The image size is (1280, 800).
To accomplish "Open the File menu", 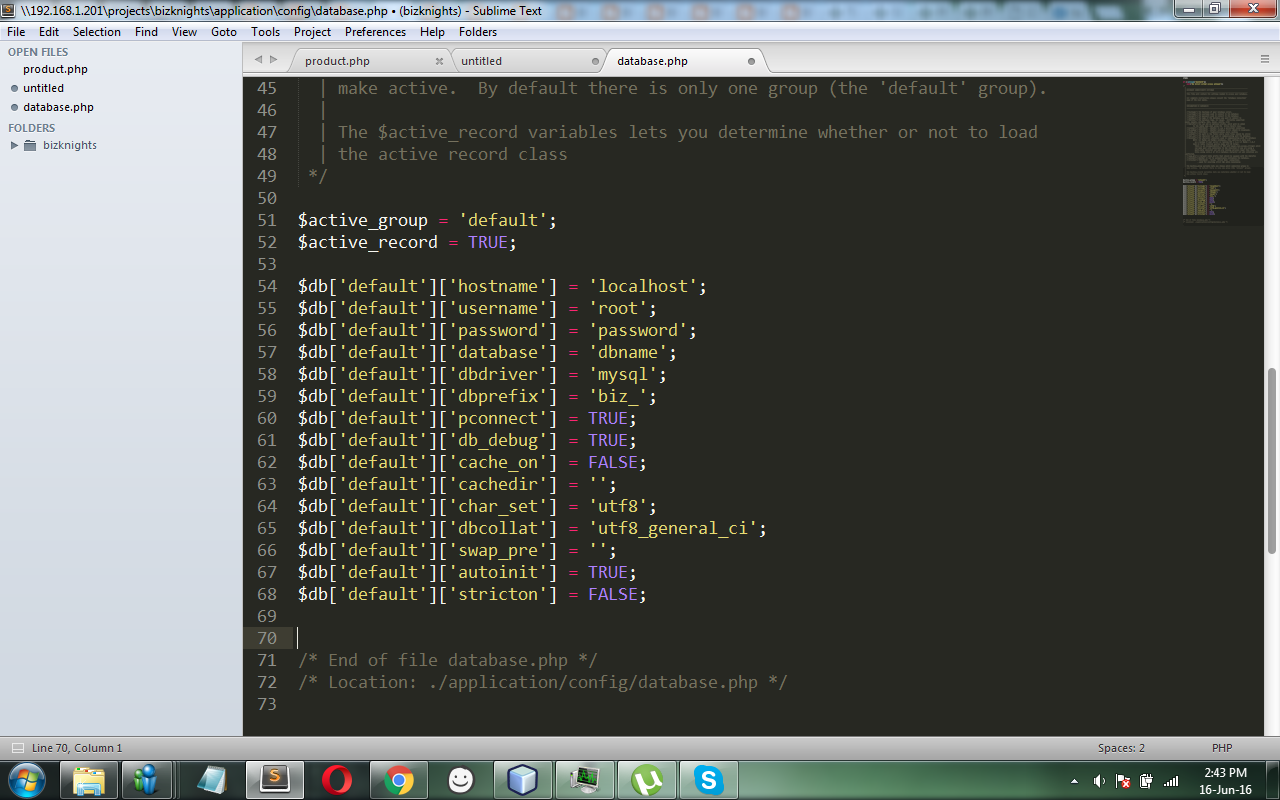I will point(16,32).
